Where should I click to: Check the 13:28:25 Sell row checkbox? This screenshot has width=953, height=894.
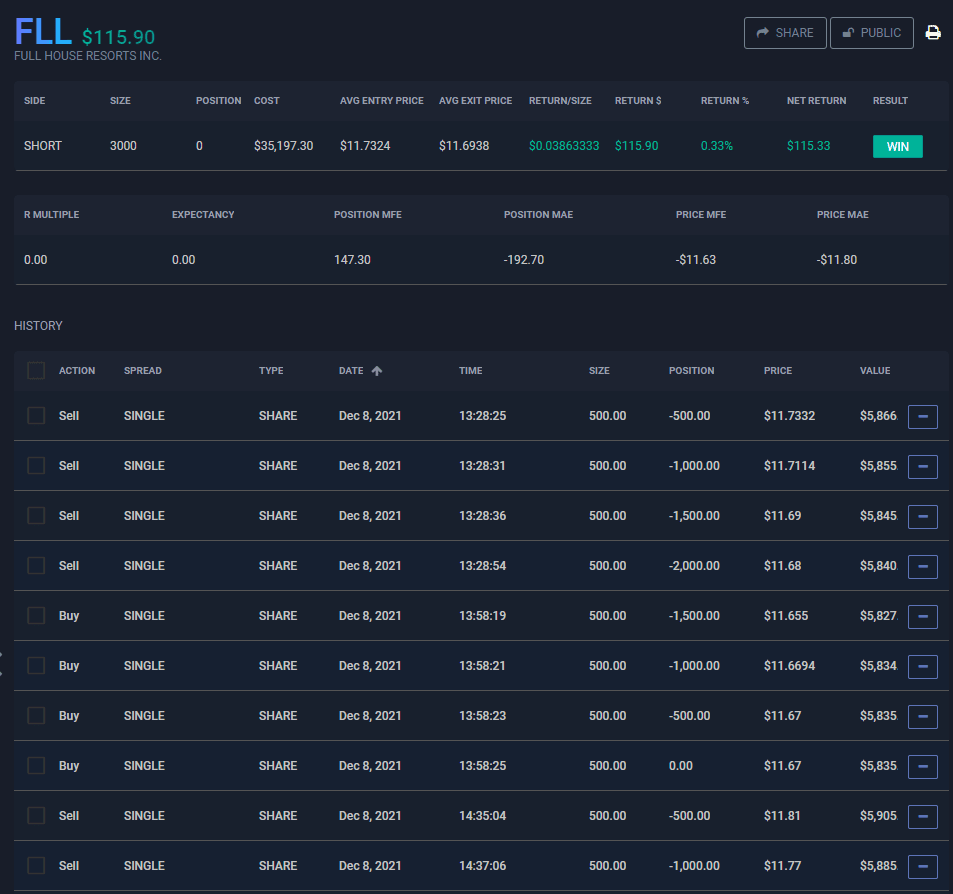point(36,416)
